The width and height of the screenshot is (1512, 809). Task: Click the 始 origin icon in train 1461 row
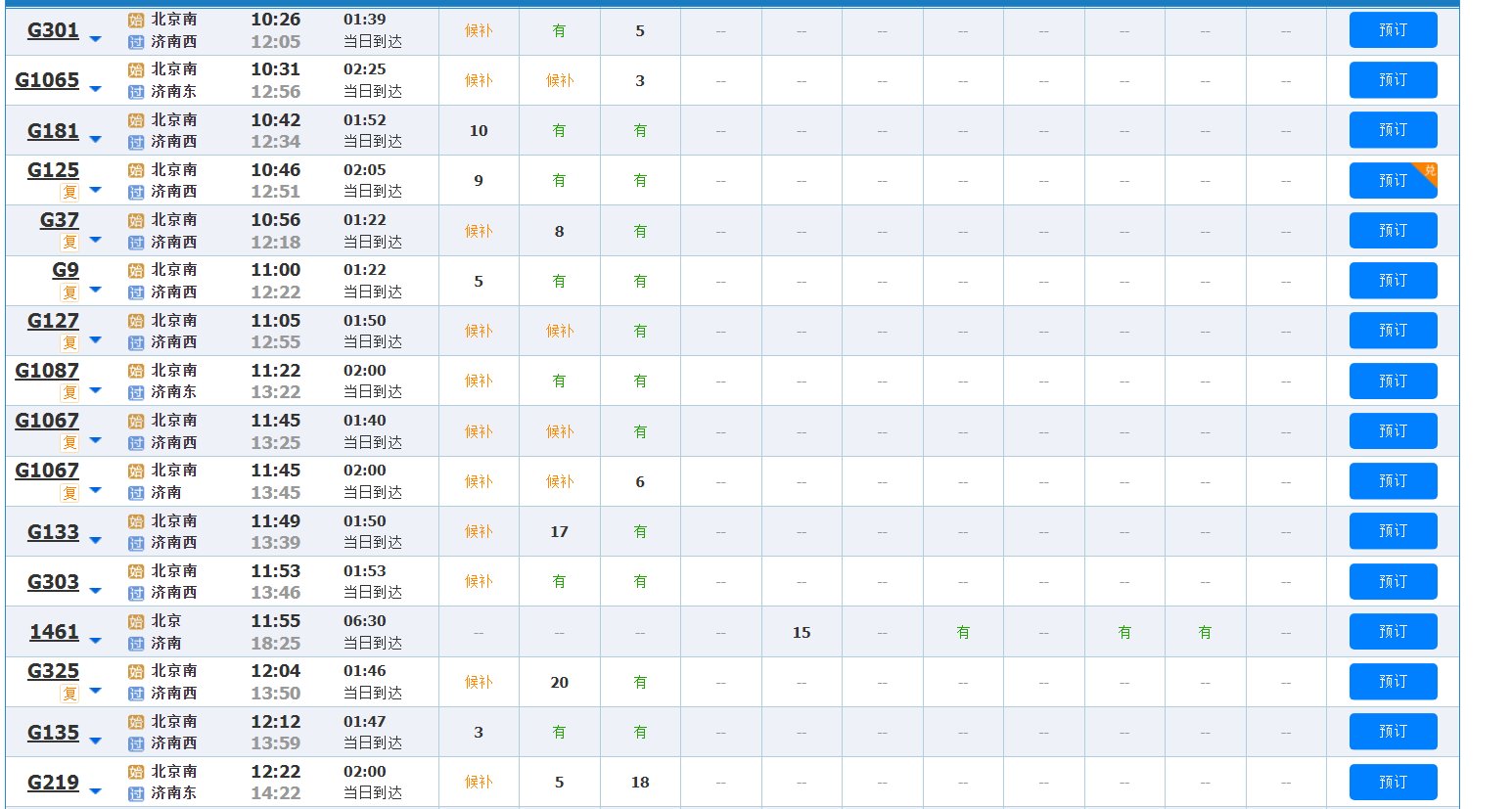136,621
